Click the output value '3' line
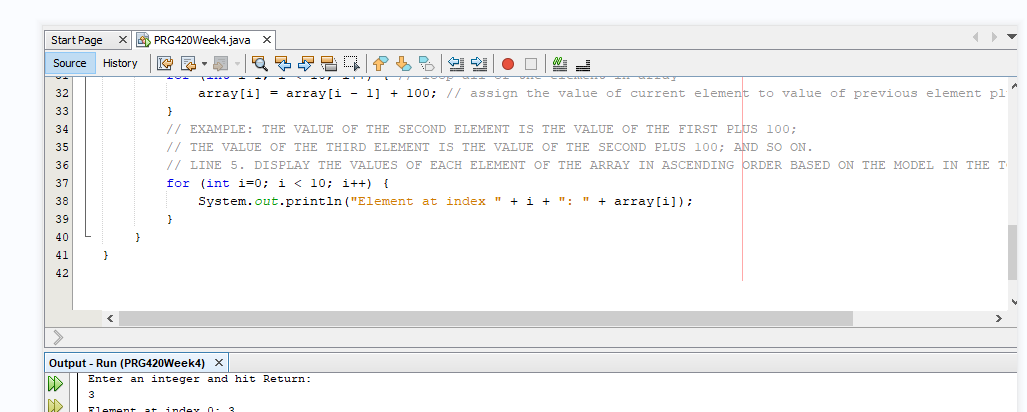The width and height of the screenshot is (1027, 412). coord(91,394)
